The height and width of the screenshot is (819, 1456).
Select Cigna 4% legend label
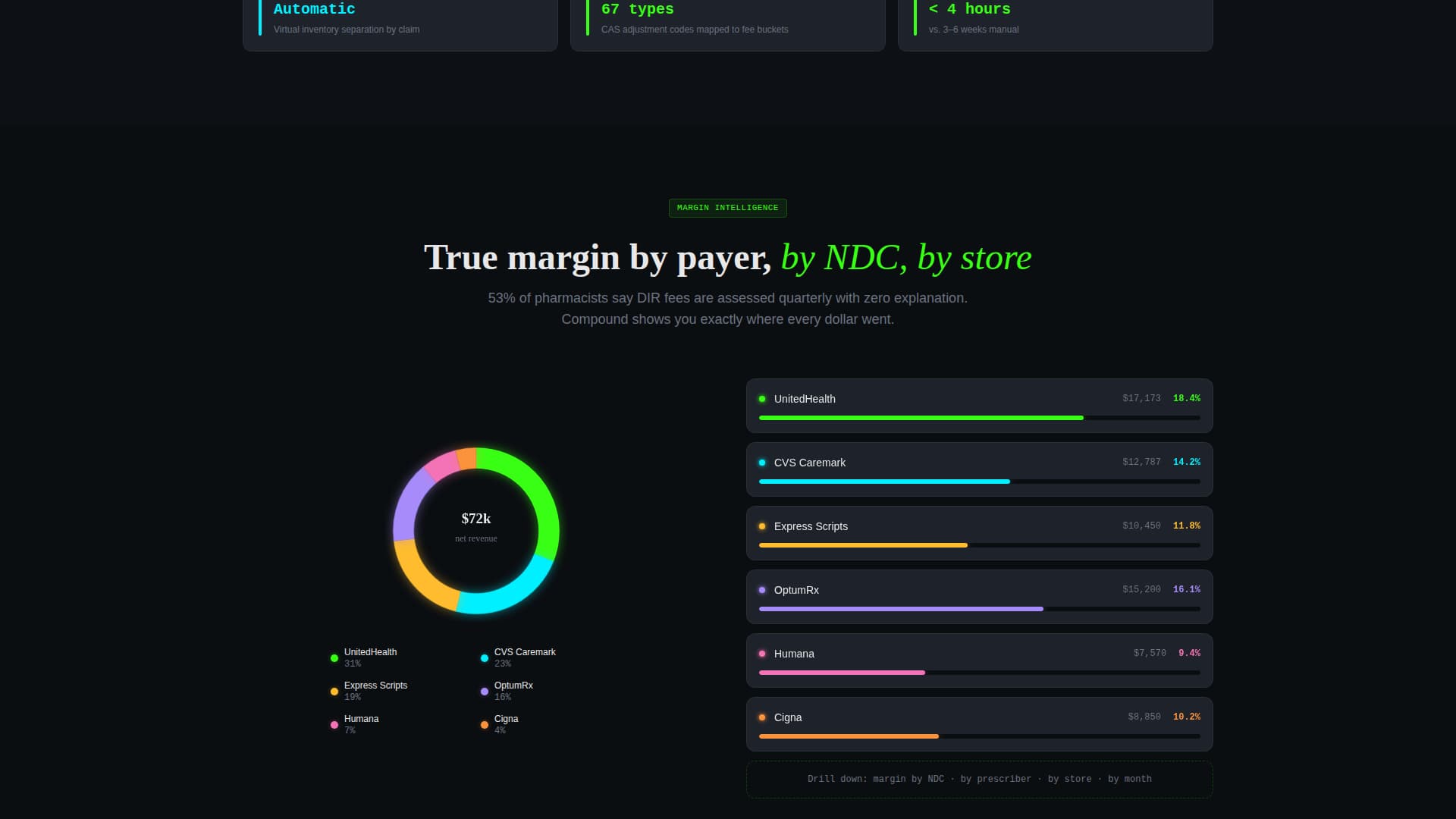pos(506,724)
